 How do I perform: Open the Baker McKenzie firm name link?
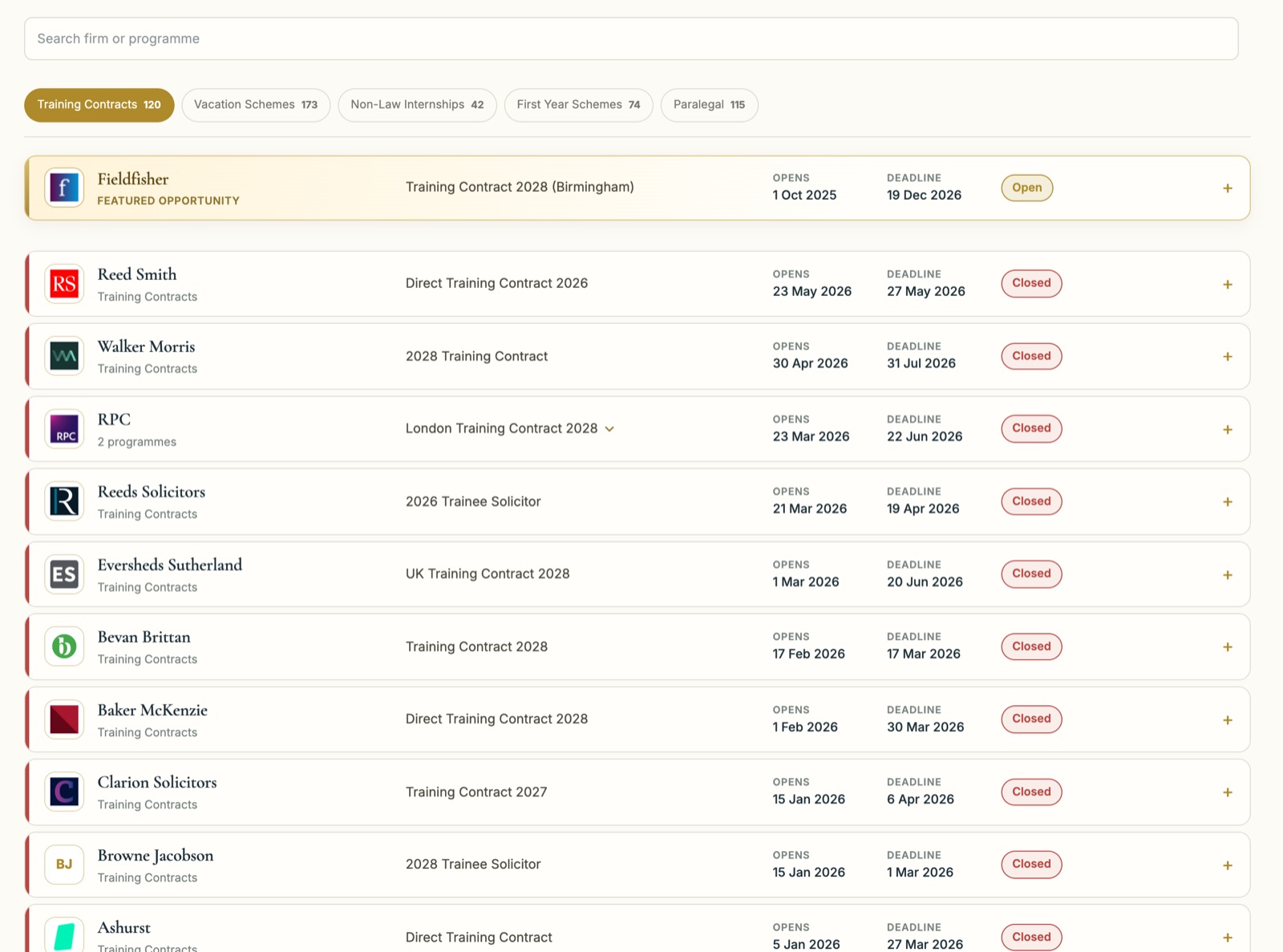(x=152, y=710)
